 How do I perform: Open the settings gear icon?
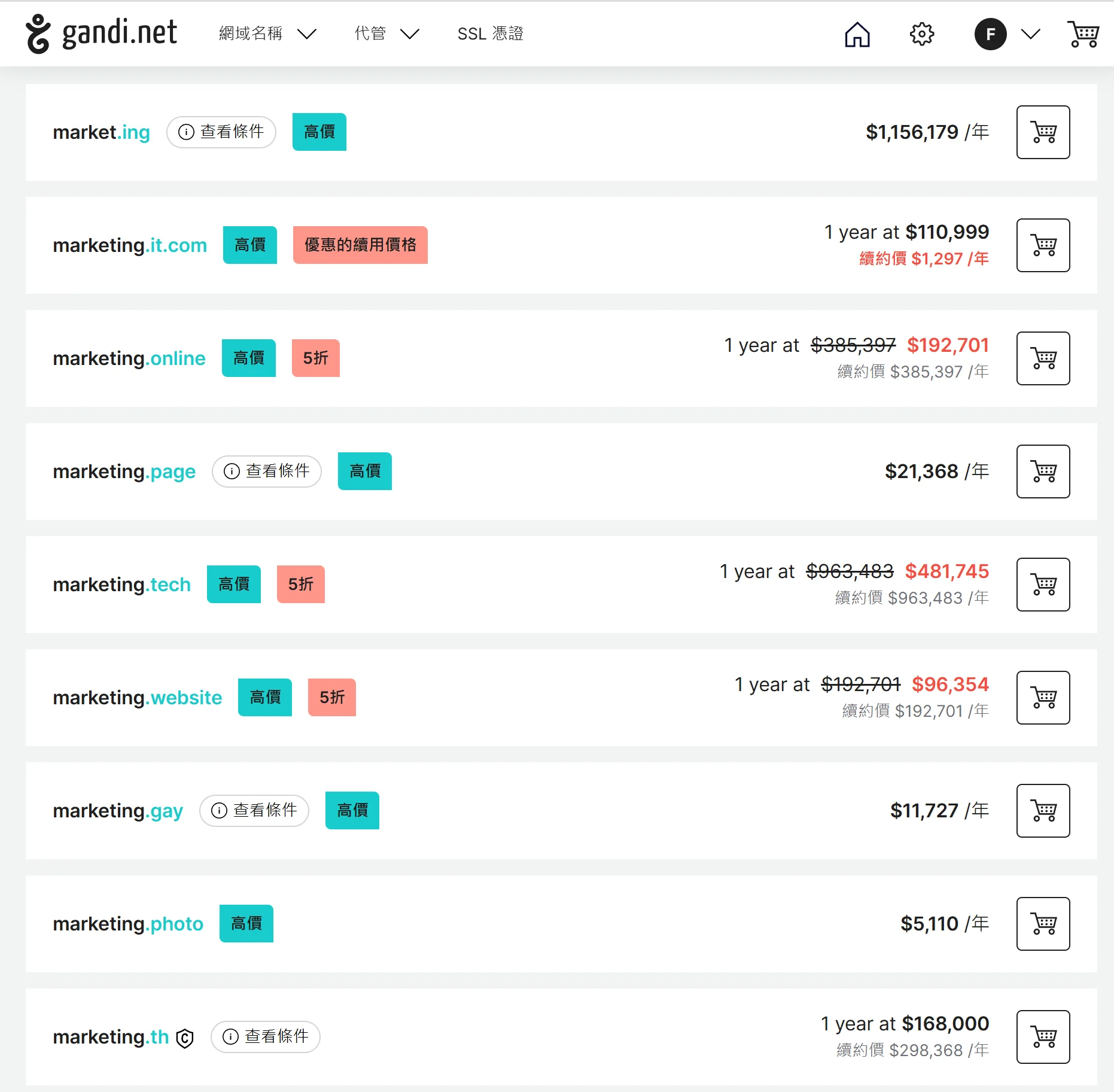[921, 34]
